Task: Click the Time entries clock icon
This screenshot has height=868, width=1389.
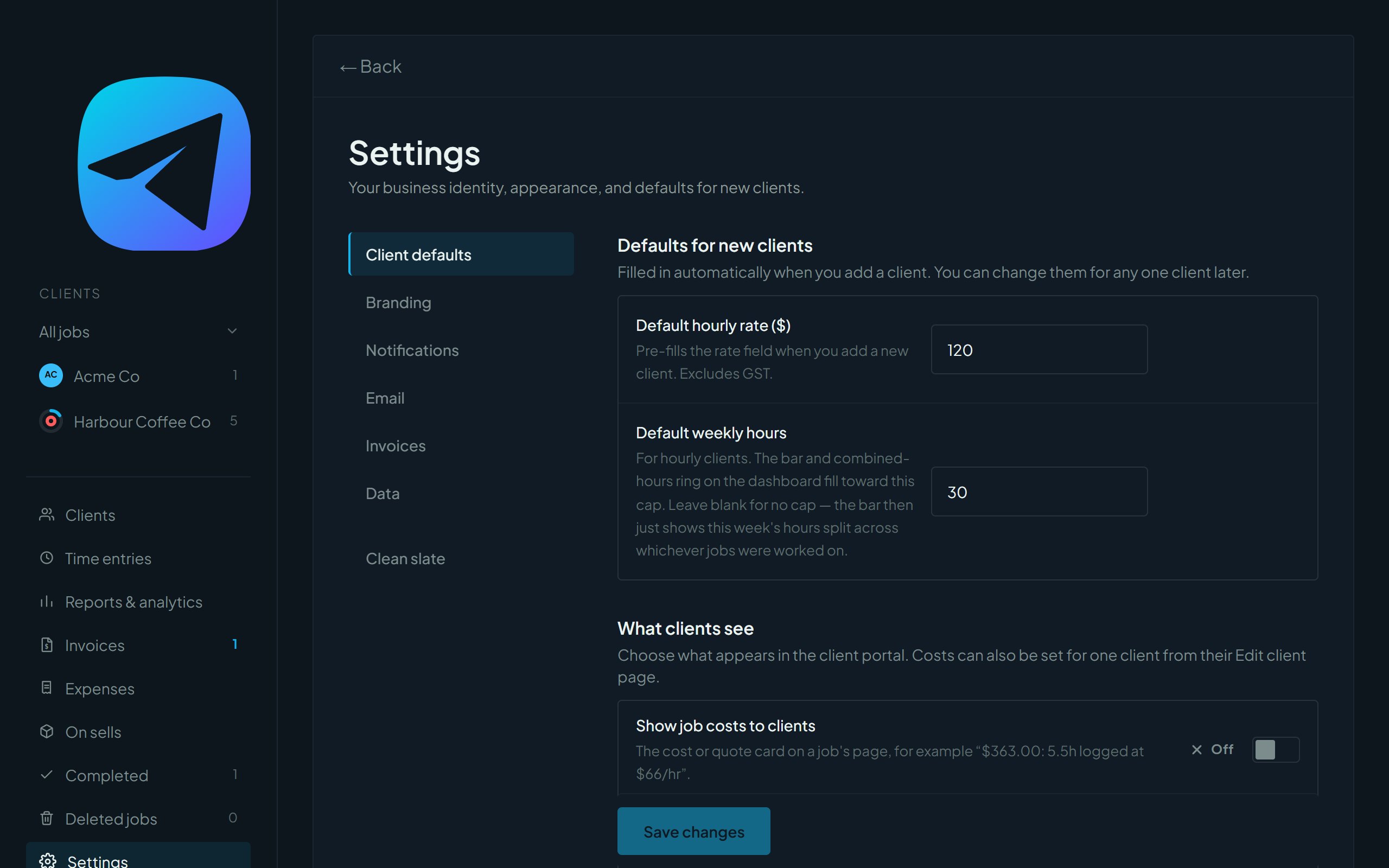Action: tap(47, 558)
